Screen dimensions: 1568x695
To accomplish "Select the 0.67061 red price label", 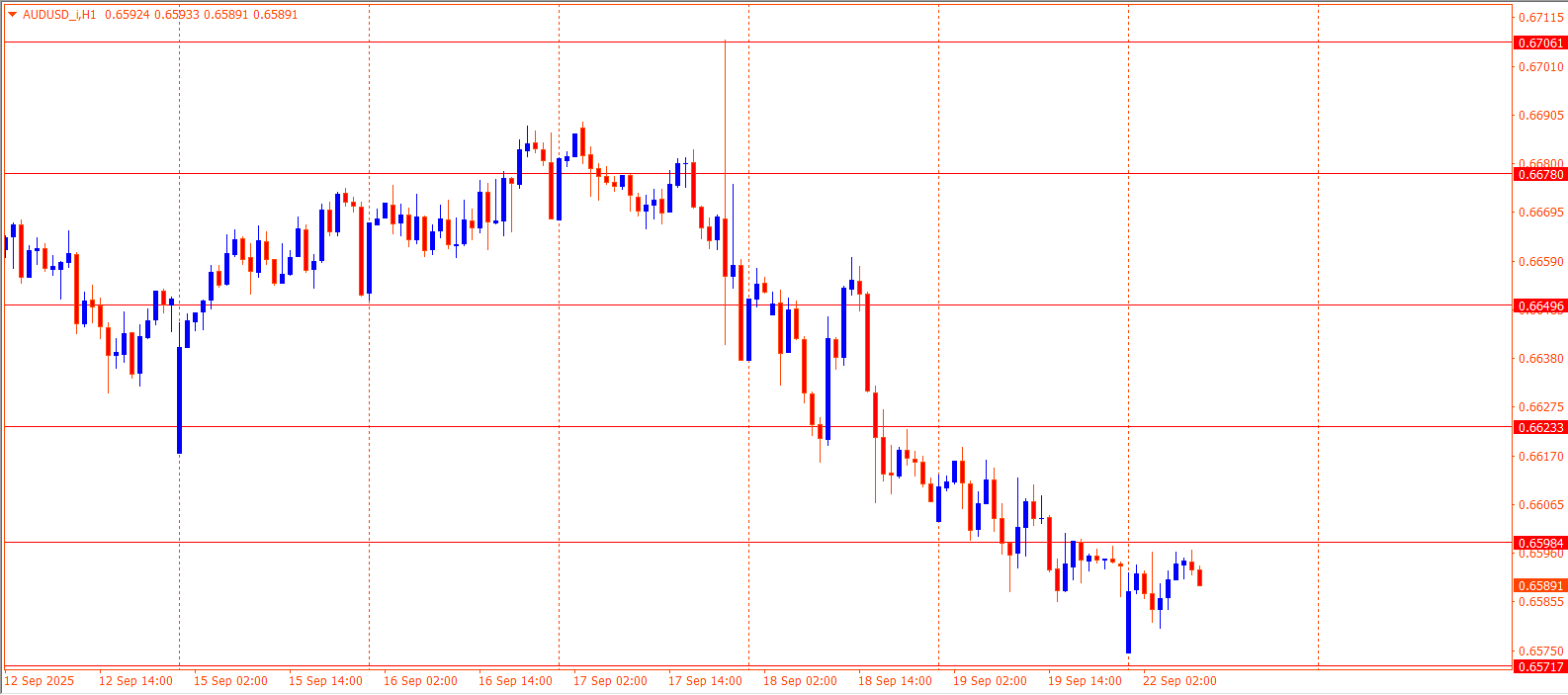I will 1540,43.
